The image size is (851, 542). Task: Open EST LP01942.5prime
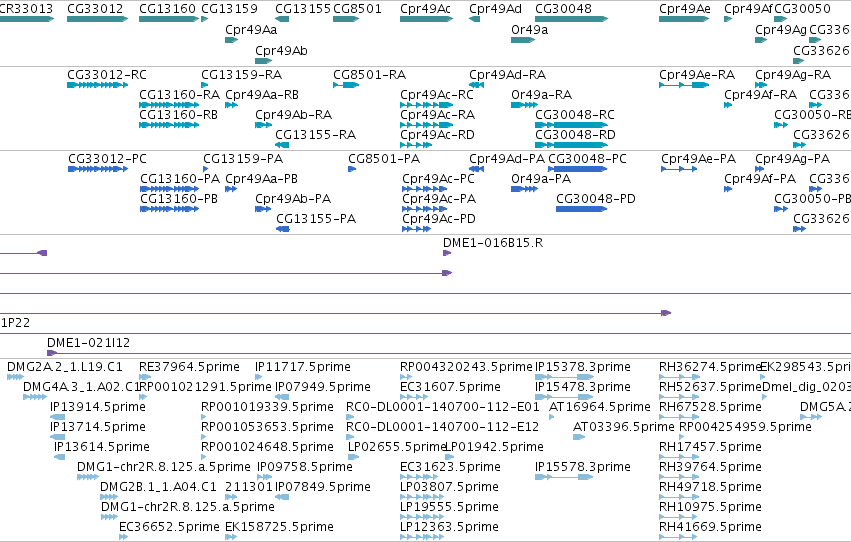494,448
